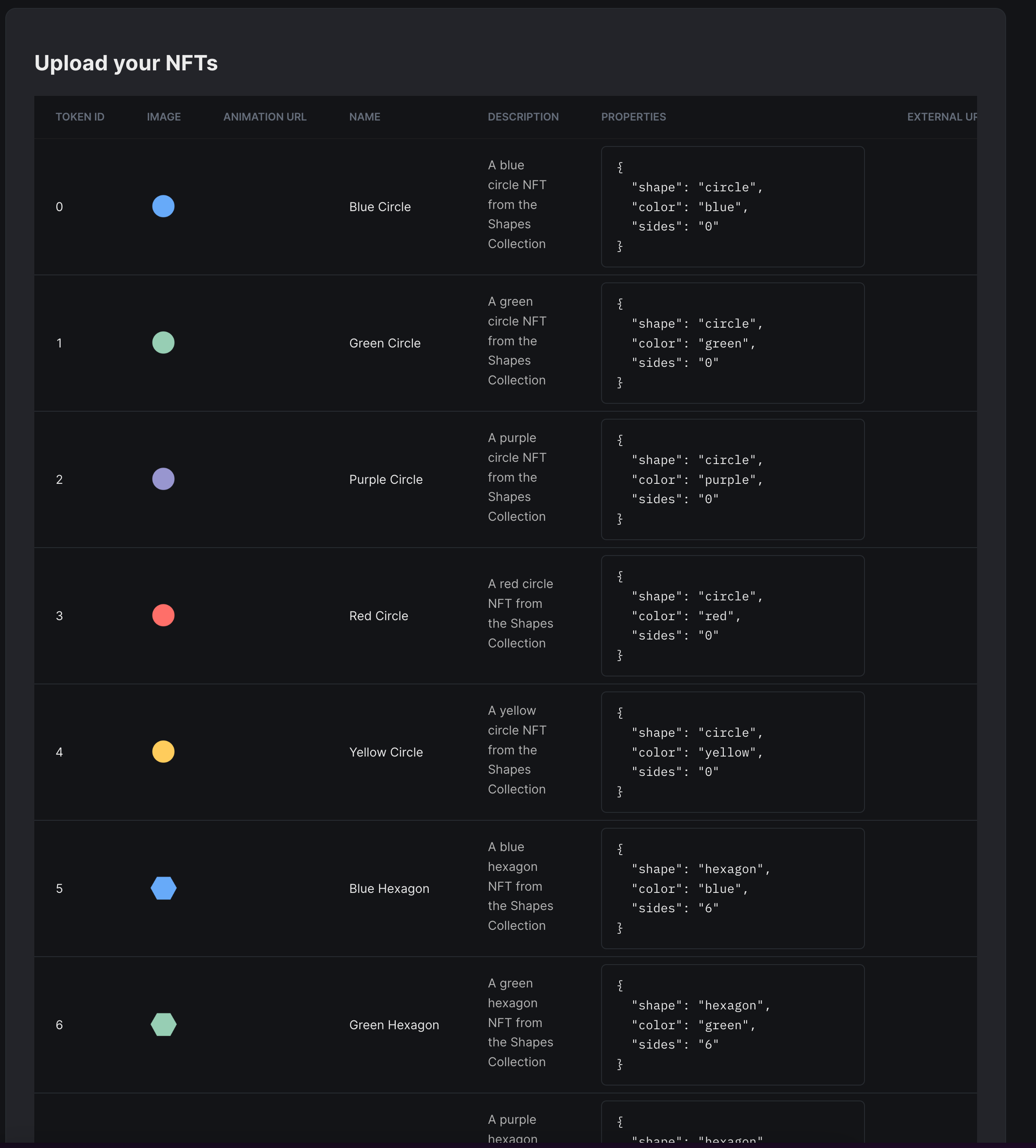This screenshot has width=1036, height=1148.
Task: Click the Purple Circle image preview
Action: point(164,479)
